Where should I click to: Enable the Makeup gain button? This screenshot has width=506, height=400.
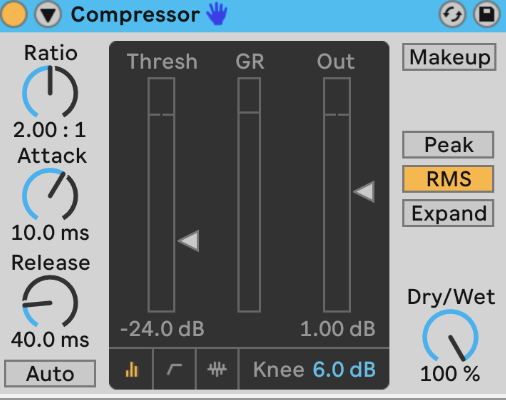449,57
